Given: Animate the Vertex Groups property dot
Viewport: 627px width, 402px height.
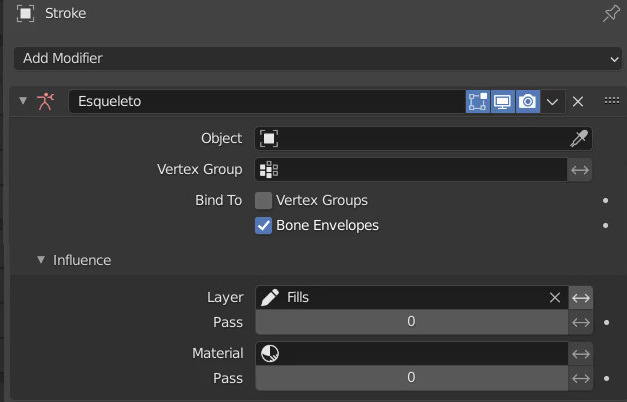Looking at the screenshot, I should tap(605, 200).
